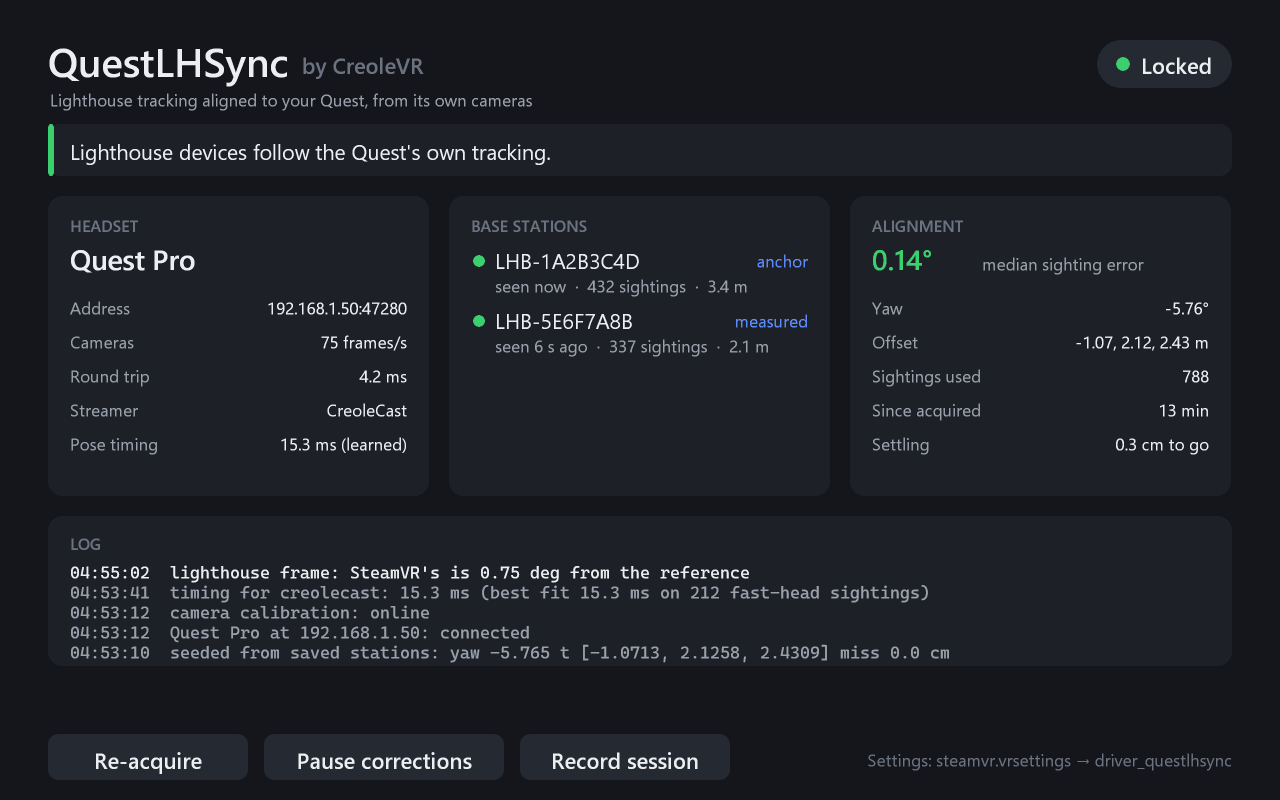Select the camera calibration: online log line
Screen dimensions: 1280x800
(250, 613)
